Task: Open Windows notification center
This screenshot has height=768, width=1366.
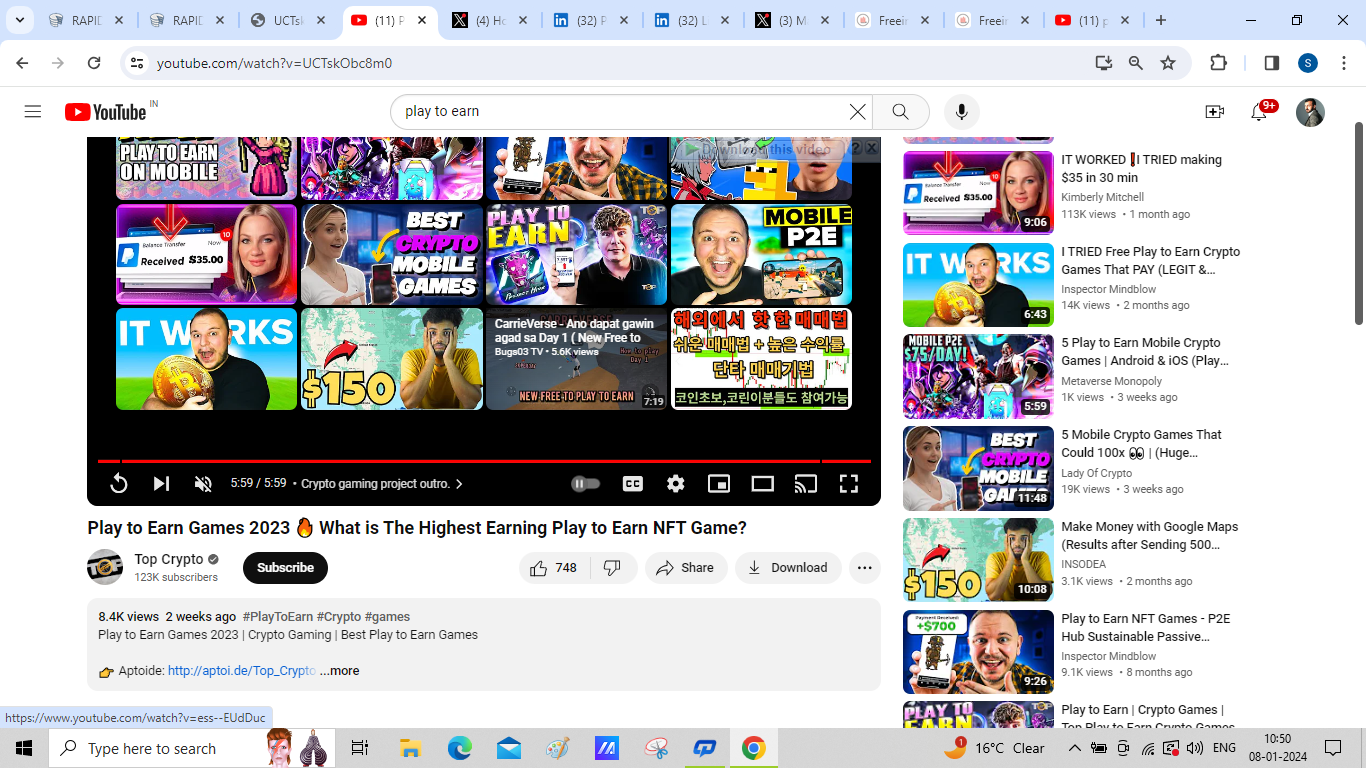Action: tap(1333, 748)
